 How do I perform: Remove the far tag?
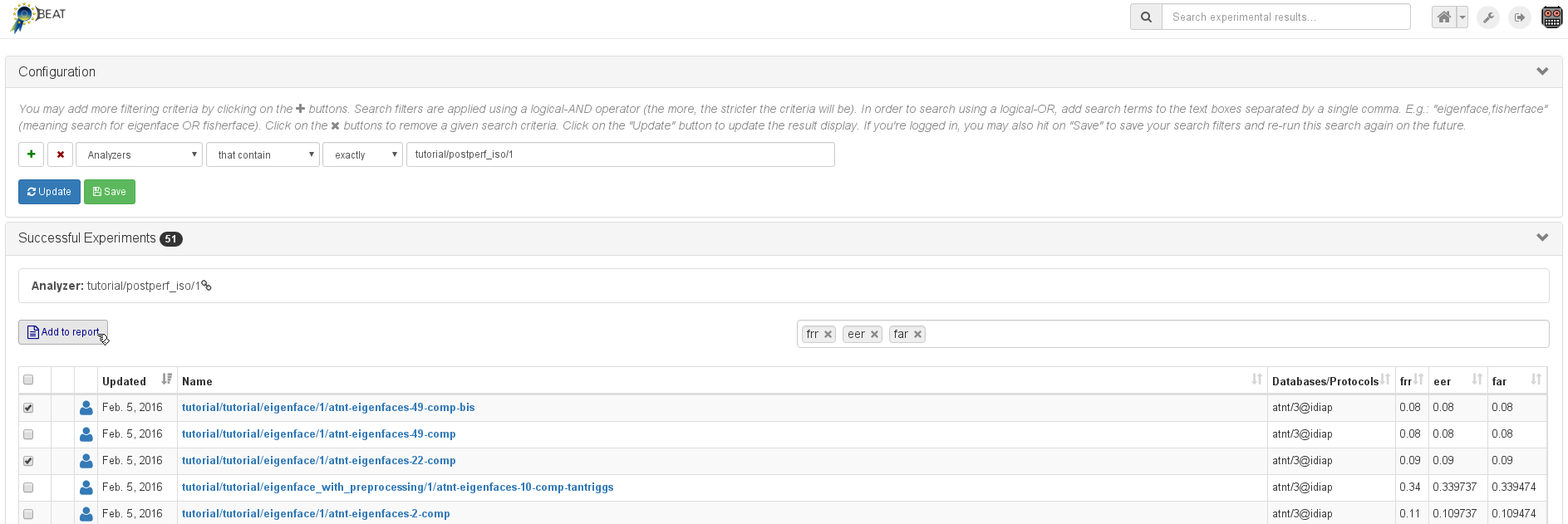(917, 335)
